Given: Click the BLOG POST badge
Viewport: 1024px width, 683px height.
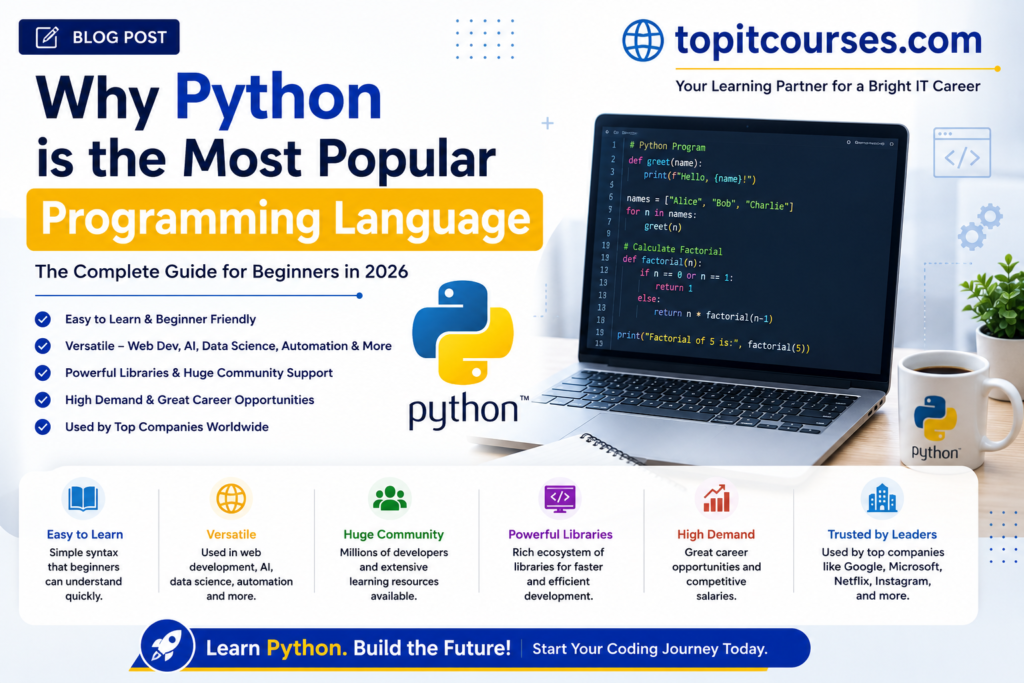Looking at the screenshot, I should [99, 37].
